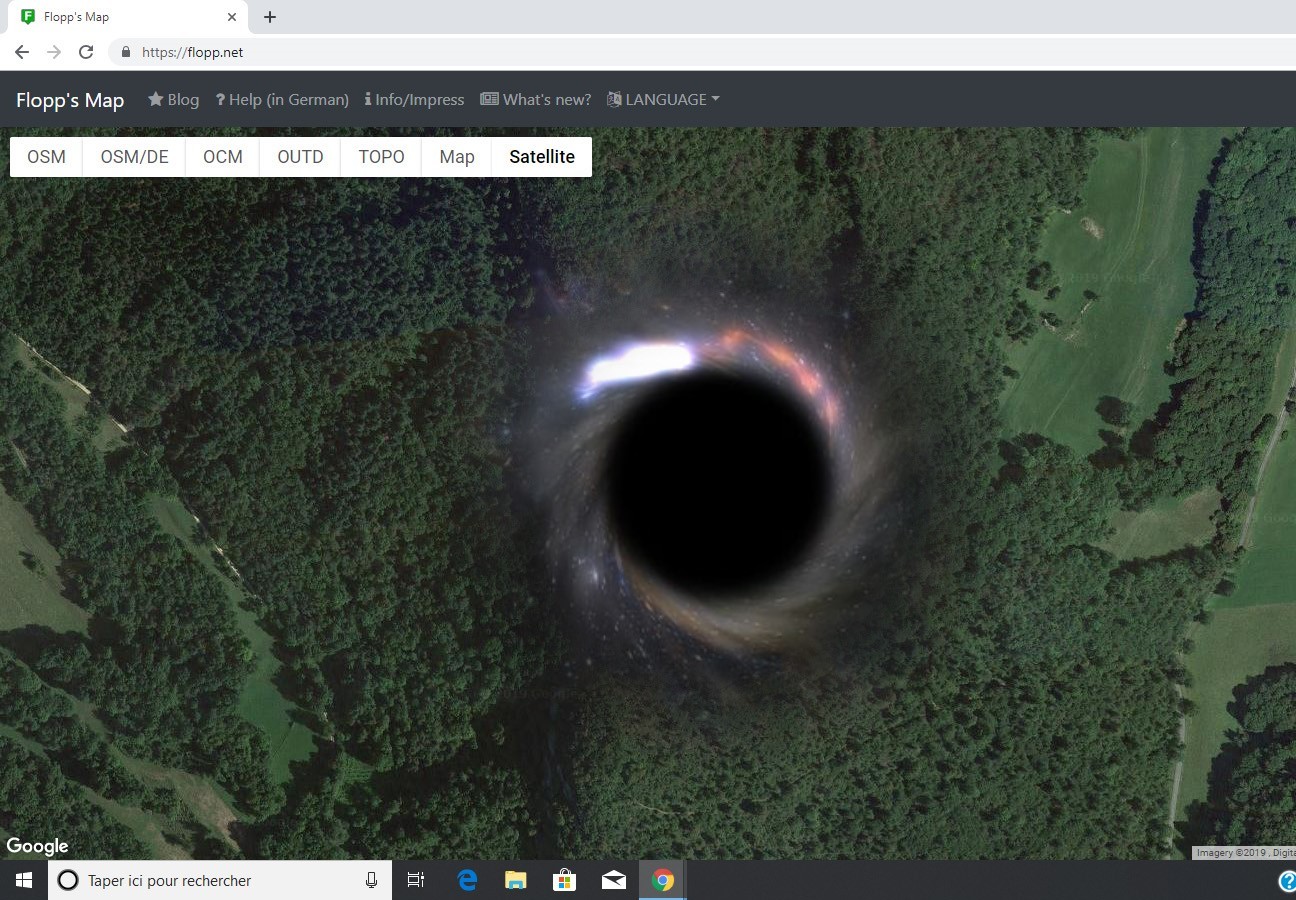The height and width of the screenshot is (900, 1296).
Task: Open the LANGUAGE dropdown menu
Action: (663, 100)
